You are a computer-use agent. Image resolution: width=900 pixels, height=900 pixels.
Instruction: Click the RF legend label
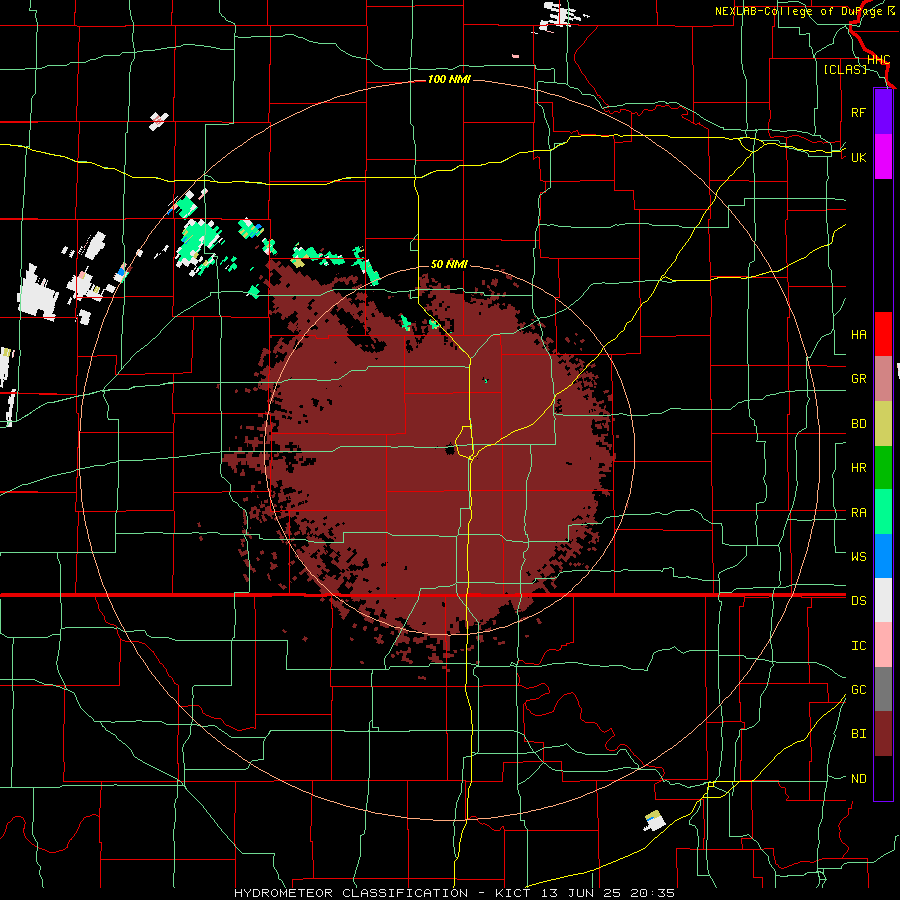858,112
